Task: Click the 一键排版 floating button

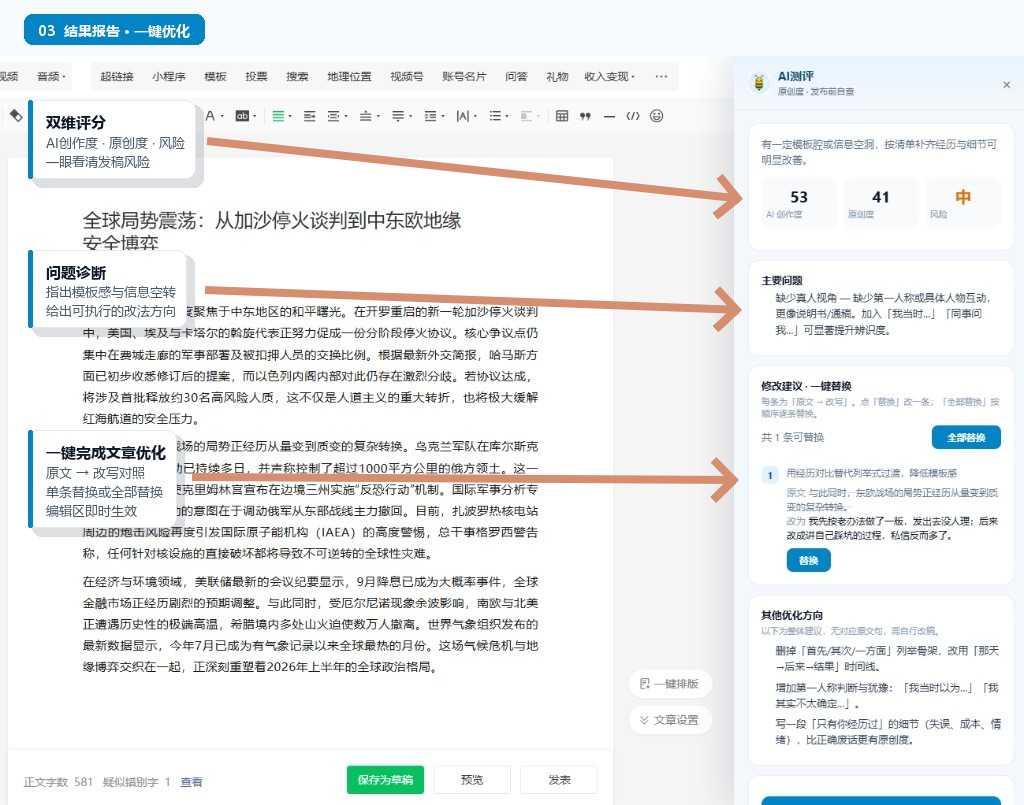Action: pyautogui.click(x=670, y=684)
